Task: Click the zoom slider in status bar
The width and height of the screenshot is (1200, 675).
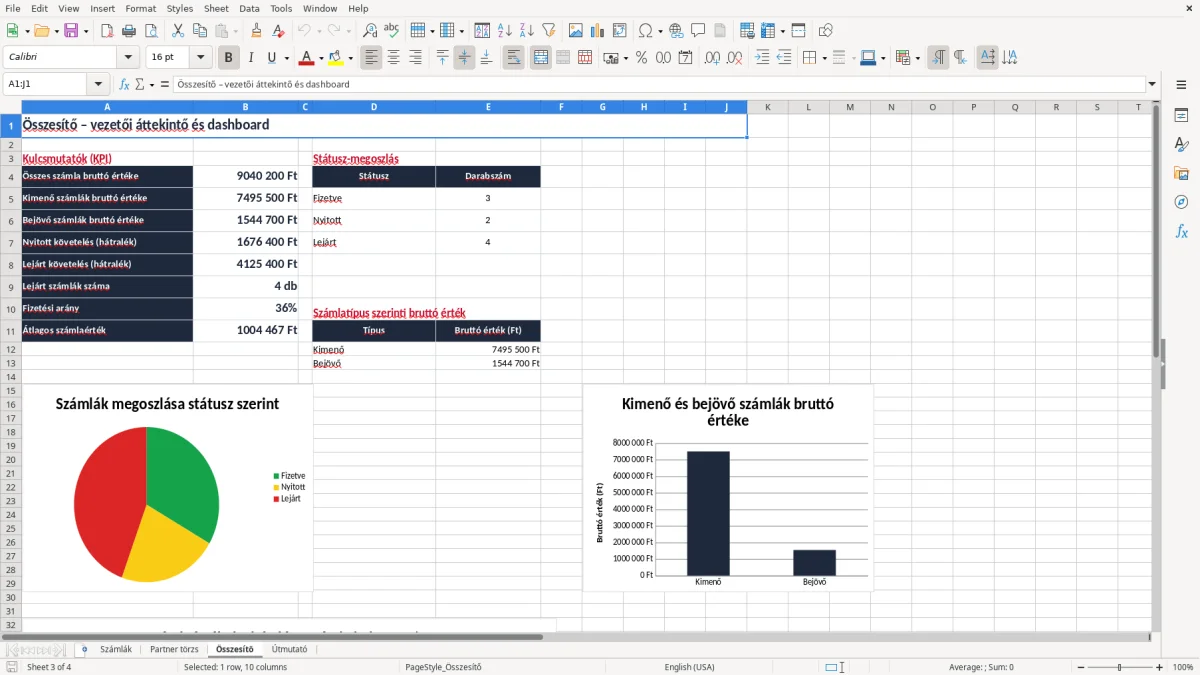Action: point(1119,667)
